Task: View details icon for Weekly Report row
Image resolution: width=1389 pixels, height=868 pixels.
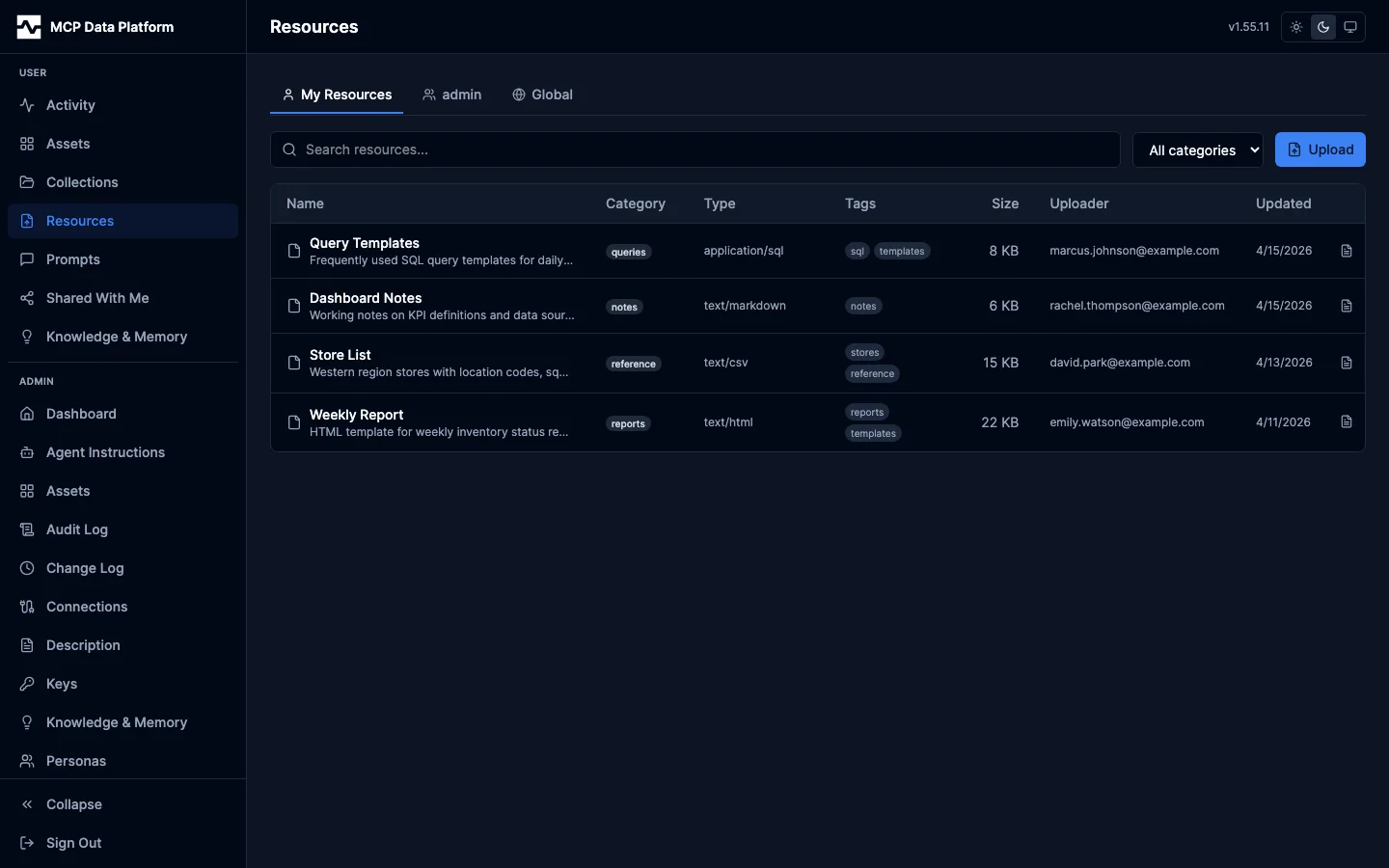Action: point(1347,422)
